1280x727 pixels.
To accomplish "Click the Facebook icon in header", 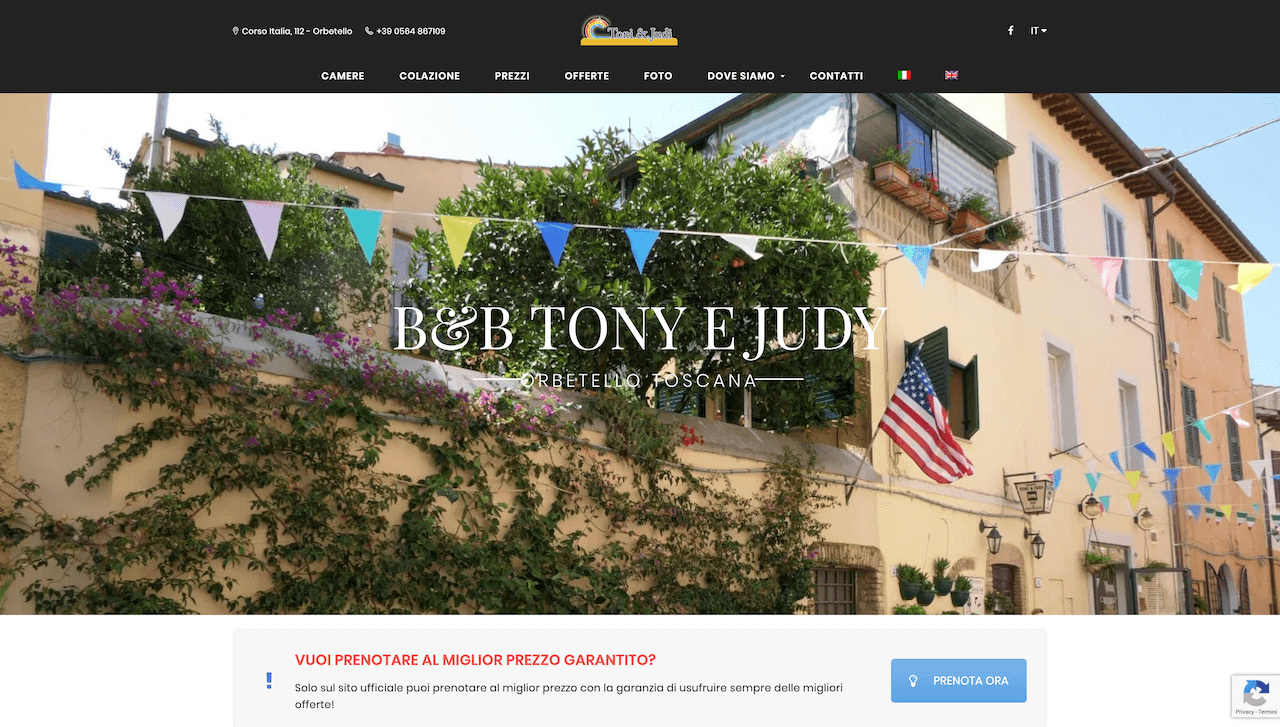I will coord(1010,31).
